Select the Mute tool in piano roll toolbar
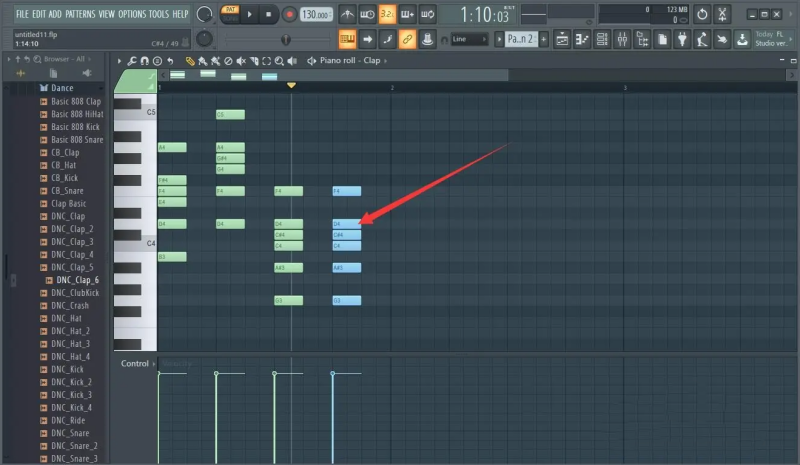This screenshot has width=800, height=465. (x=241, y=61)
